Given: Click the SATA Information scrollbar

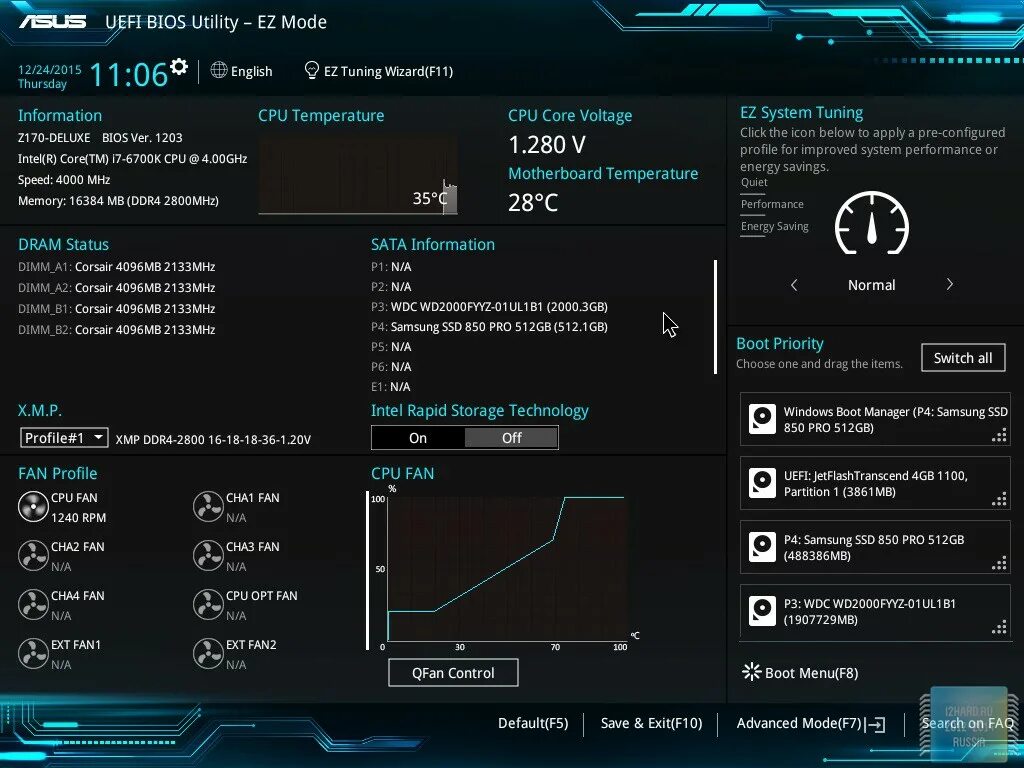Looking at the screenshot, I should (x=716, y=317).
